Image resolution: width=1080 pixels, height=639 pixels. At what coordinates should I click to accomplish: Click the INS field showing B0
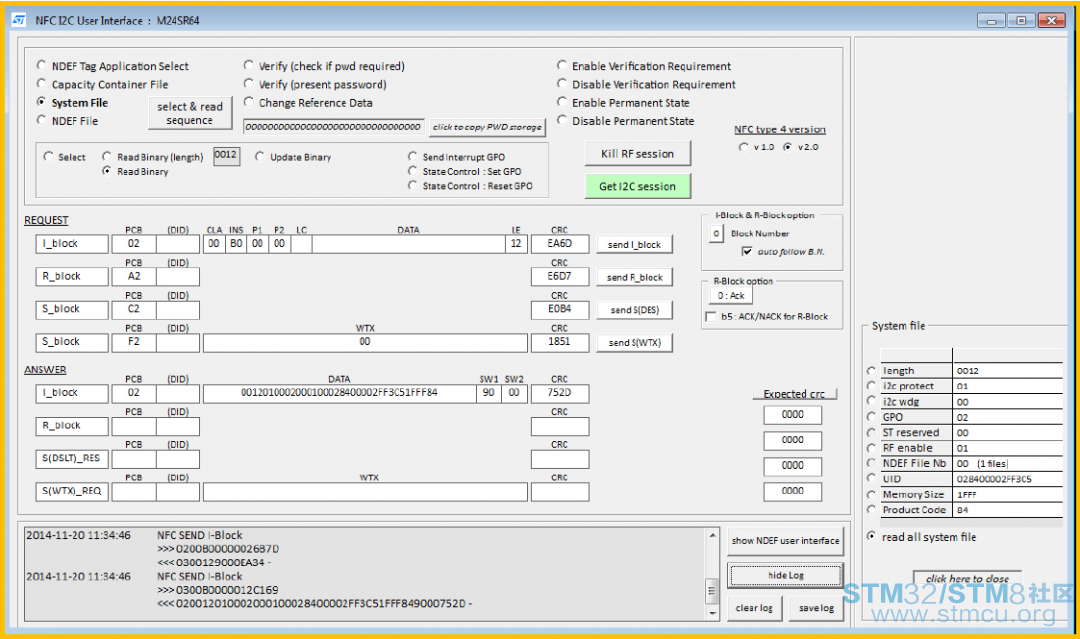point(236,244)
